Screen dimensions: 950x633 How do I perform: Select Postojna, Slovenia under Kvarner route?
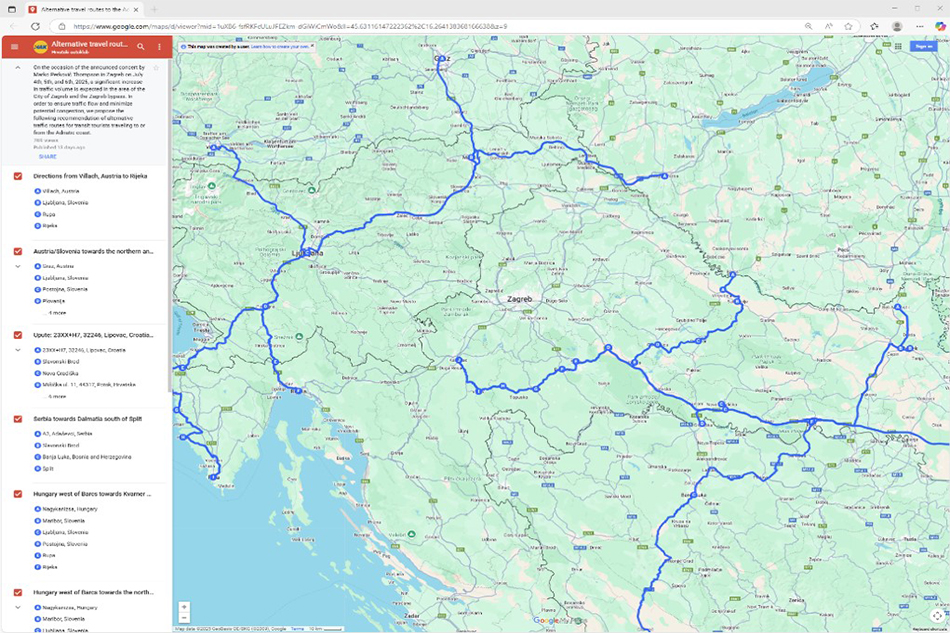point(65,544)
